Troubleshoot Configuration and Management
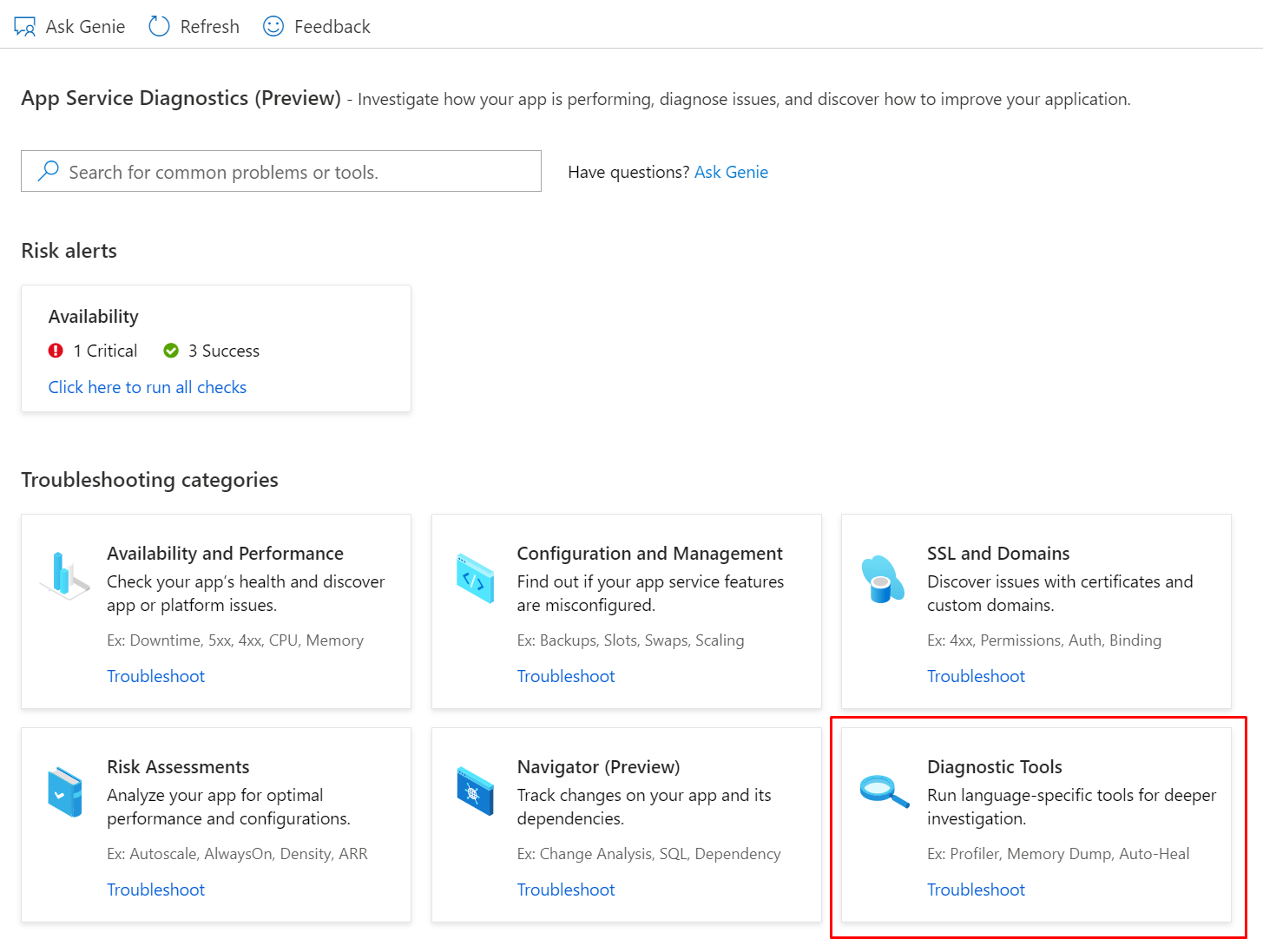Screen dimensions: 1263x952 click(x=566, y=676)
